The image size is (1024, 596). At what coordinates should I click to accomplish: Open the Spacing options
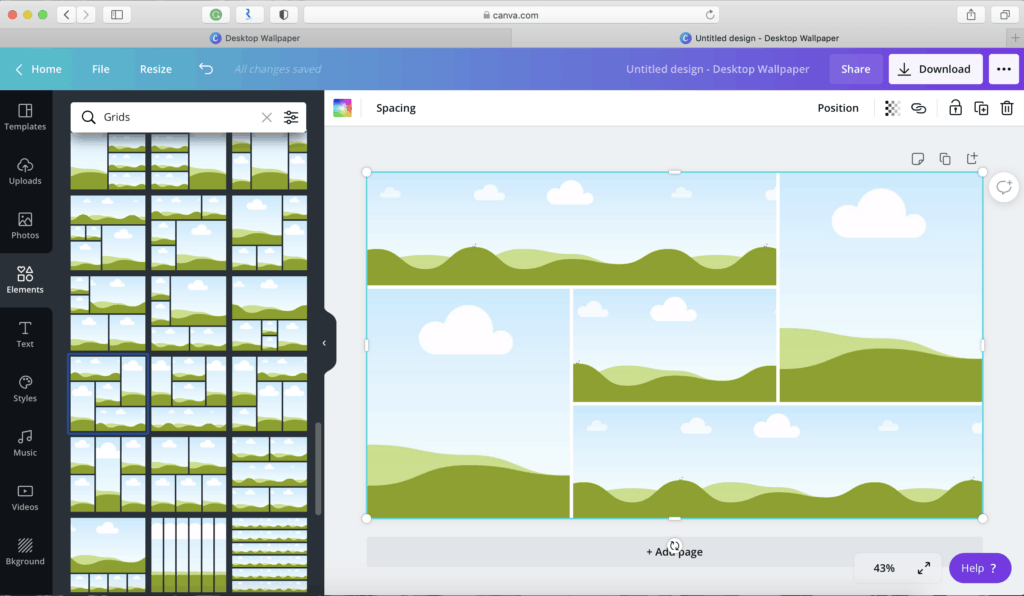(396, 108)
